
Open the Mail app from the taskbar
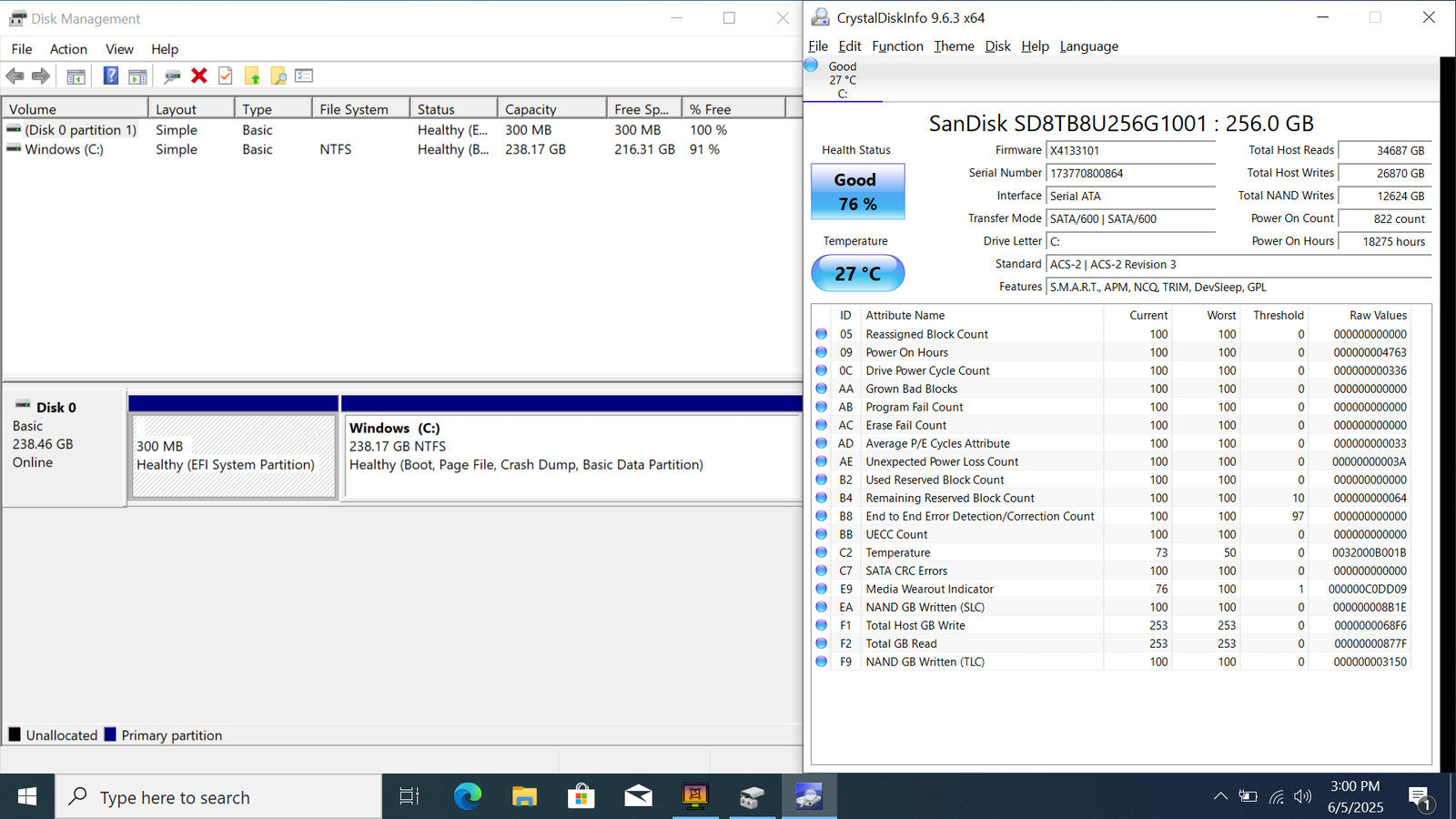(638, 797)
